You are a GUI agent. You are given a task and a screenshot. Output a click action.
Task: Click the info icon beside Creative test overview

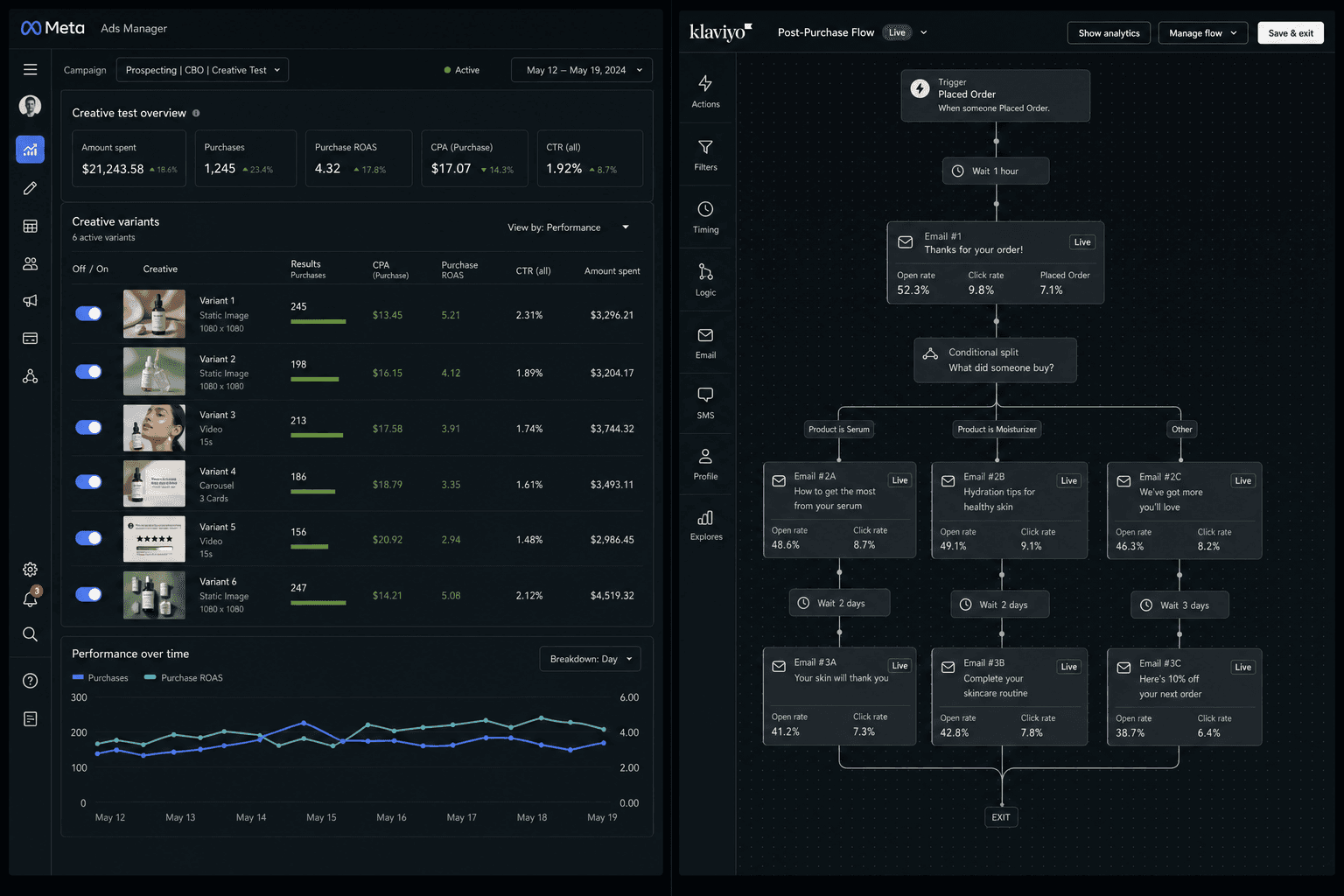pyautogui.click(x=196, y=113)
